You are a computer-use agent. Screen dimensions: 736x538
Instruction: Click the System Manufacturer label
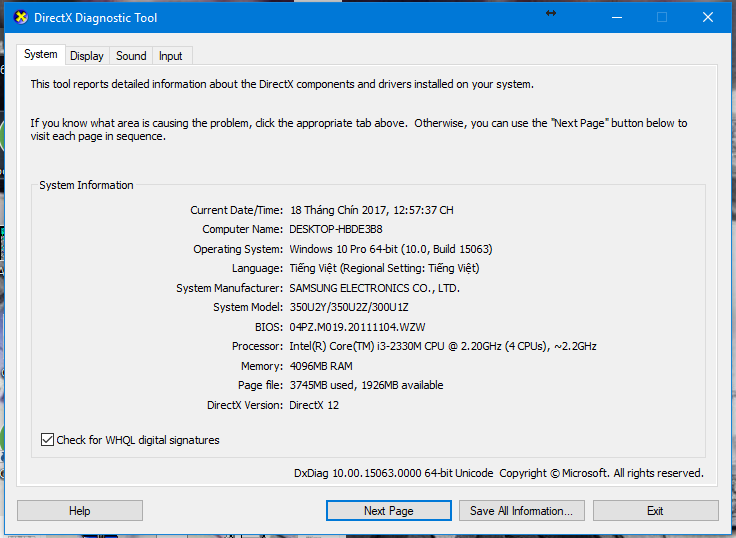[x=230, y=288]
